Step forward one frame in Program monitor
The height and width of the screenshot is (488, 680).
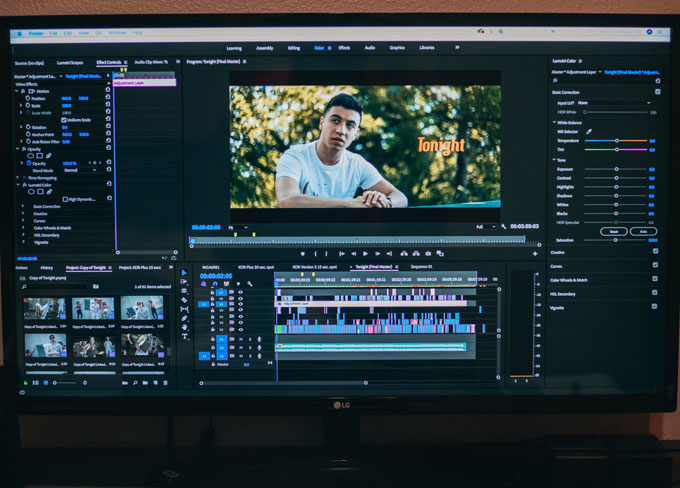click(377, 254)
